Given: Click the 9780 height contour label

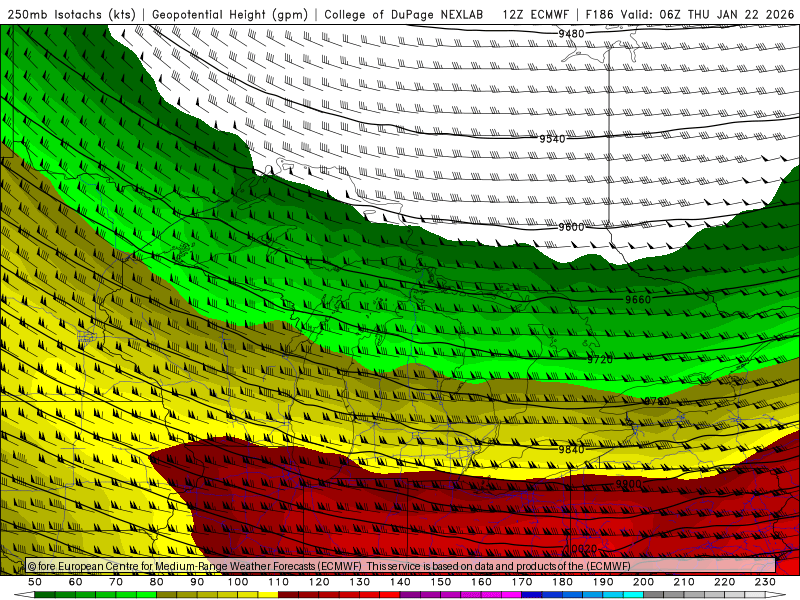Looking at the screenshot, I should tap(657, 402).
